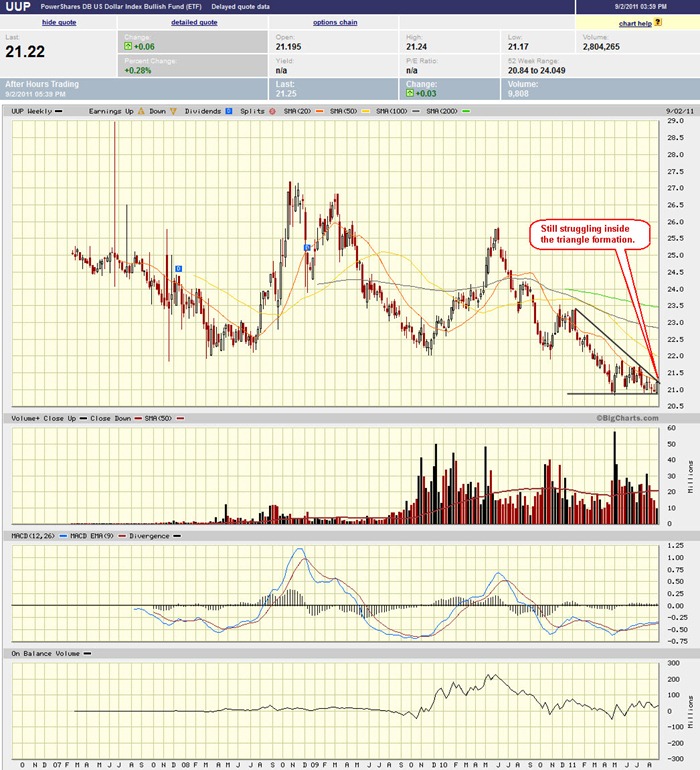Click the Divergence legend label
This screenshot has height=770, width=700.
(149, 536)
